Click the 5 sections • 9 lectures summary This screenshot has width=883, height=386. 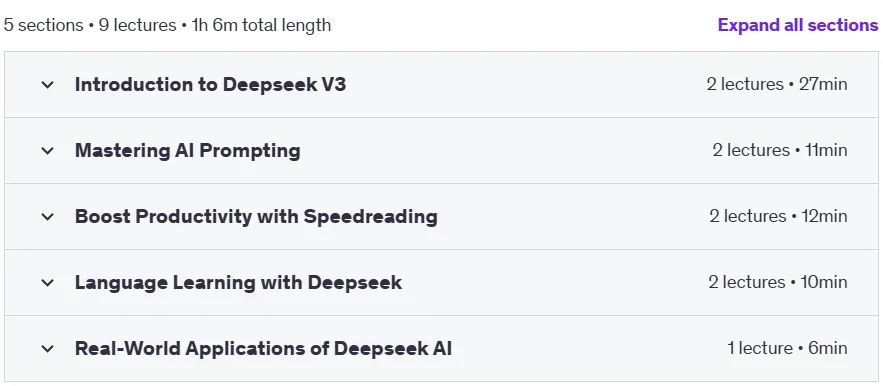(90, 25)
